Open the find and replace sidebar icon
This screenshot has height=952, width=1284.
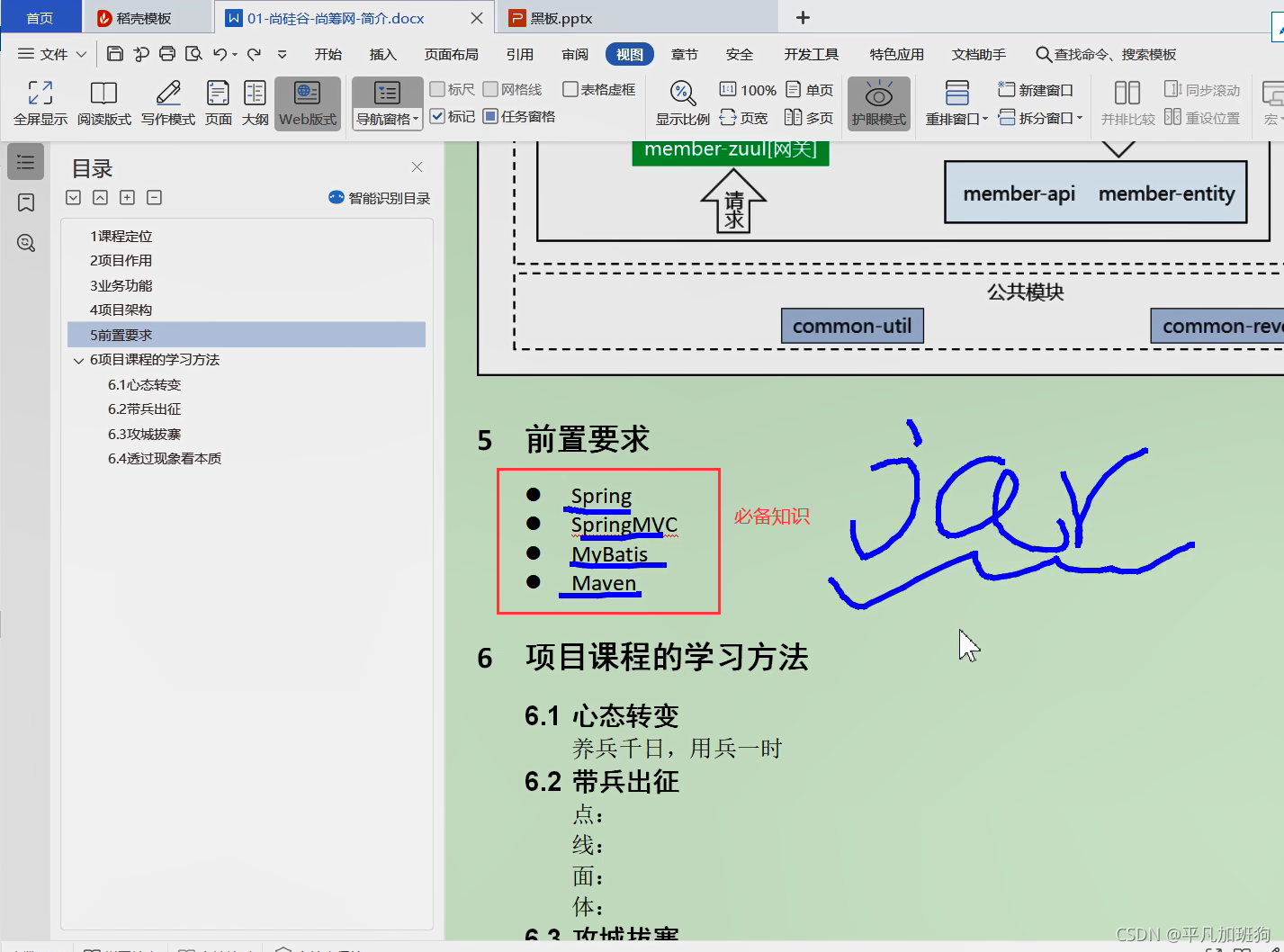click(x=26, y=243)
